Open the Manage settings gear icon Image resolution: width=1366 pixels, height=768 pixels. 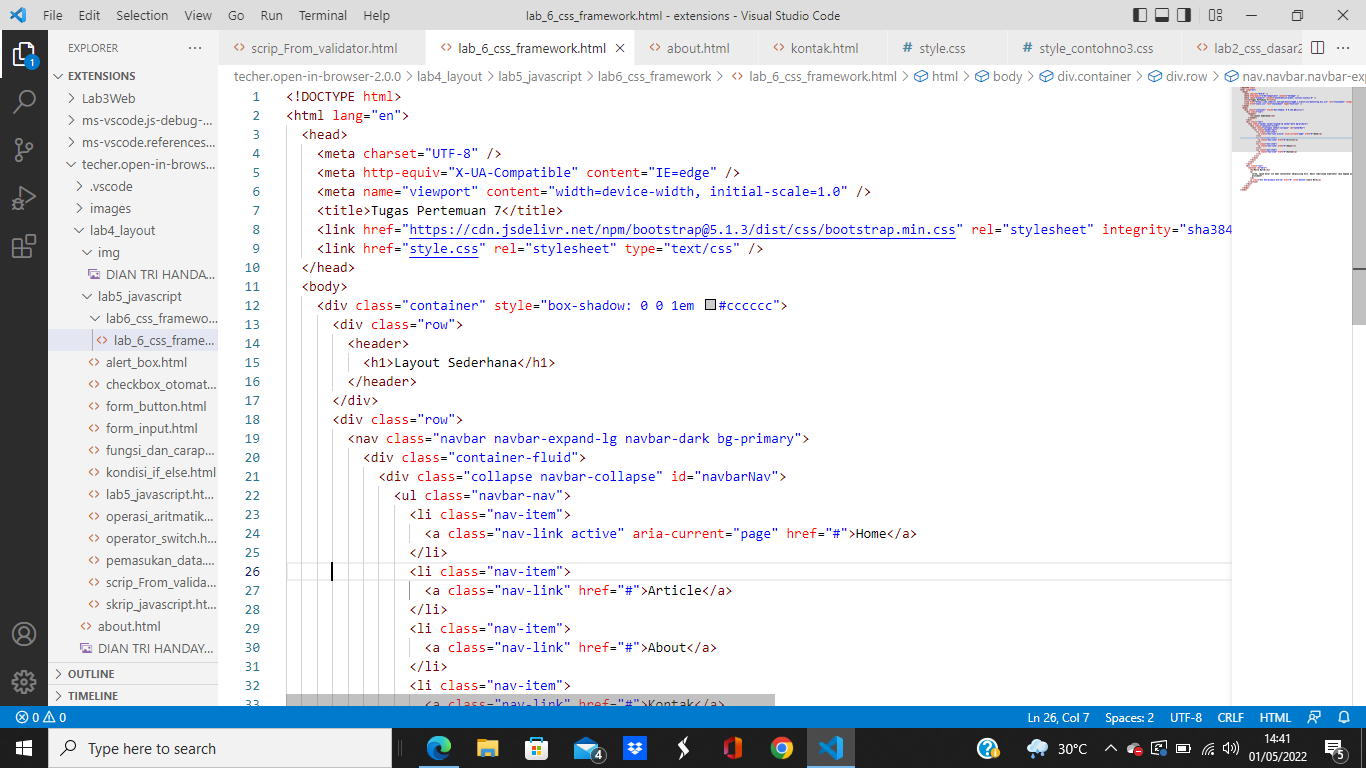coord(25,682)
